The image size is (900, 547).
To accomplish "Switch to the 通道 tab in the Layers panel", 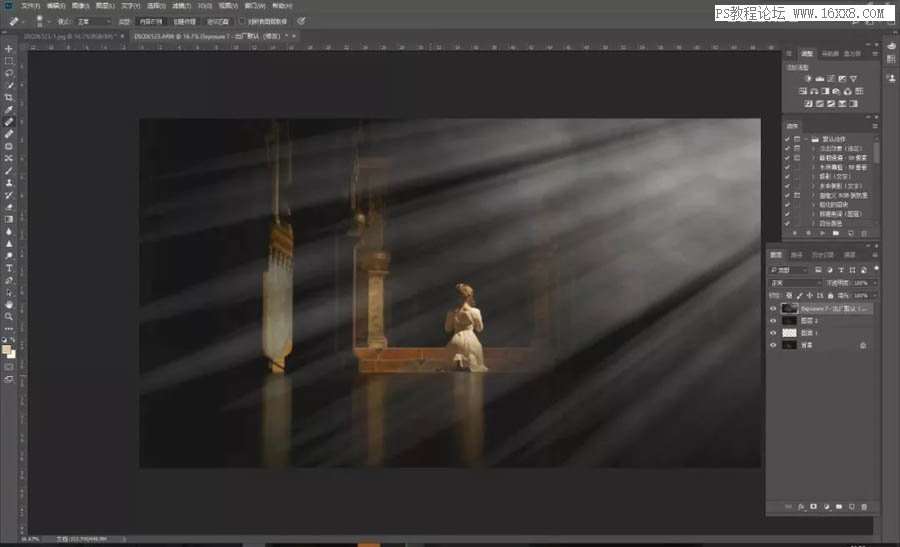I will click(797, 255).
